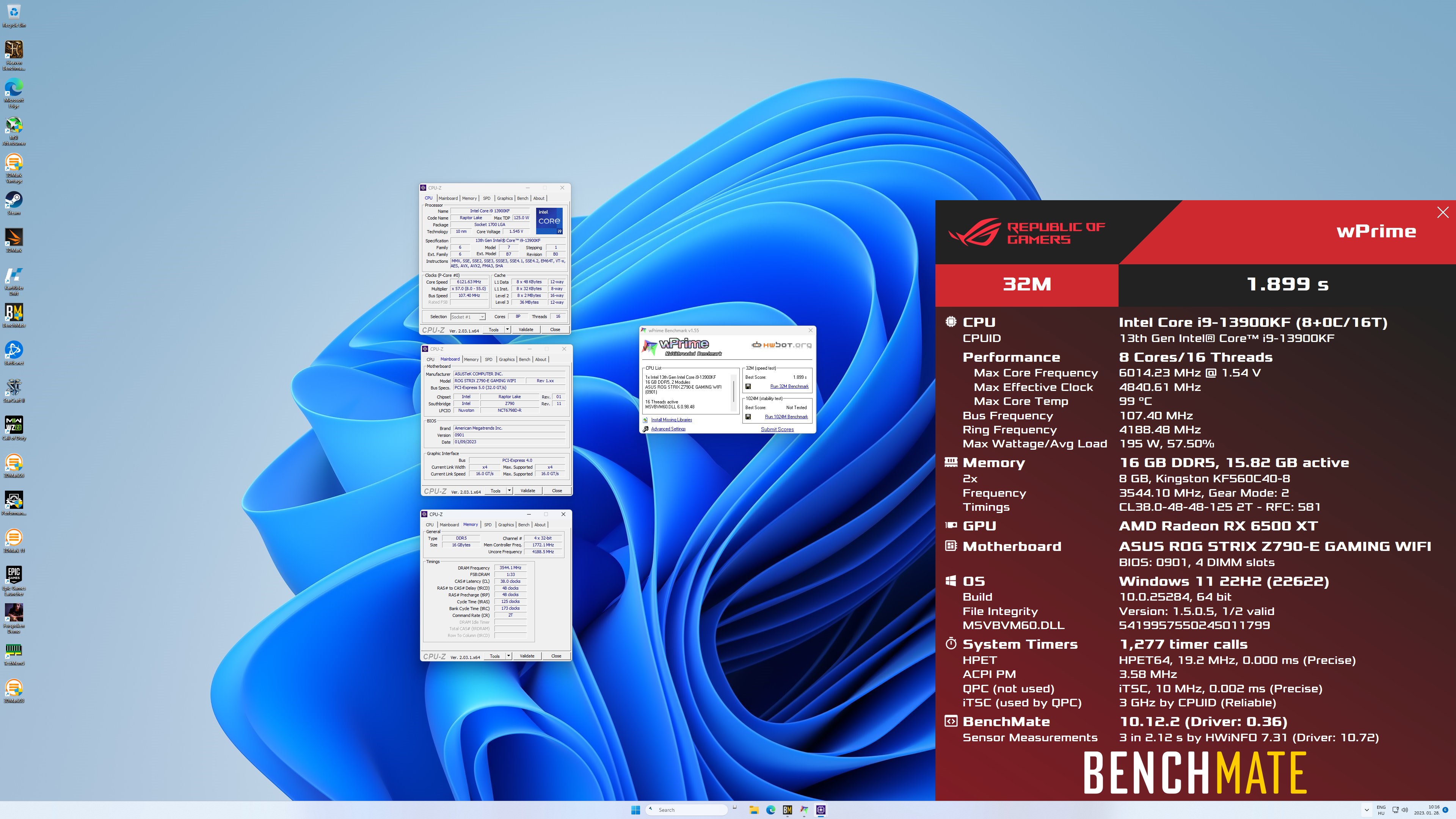Expand Tools dropdown arrow in CPU-Z CPU window
1456x819 pixels.
(x=507, y=329)
